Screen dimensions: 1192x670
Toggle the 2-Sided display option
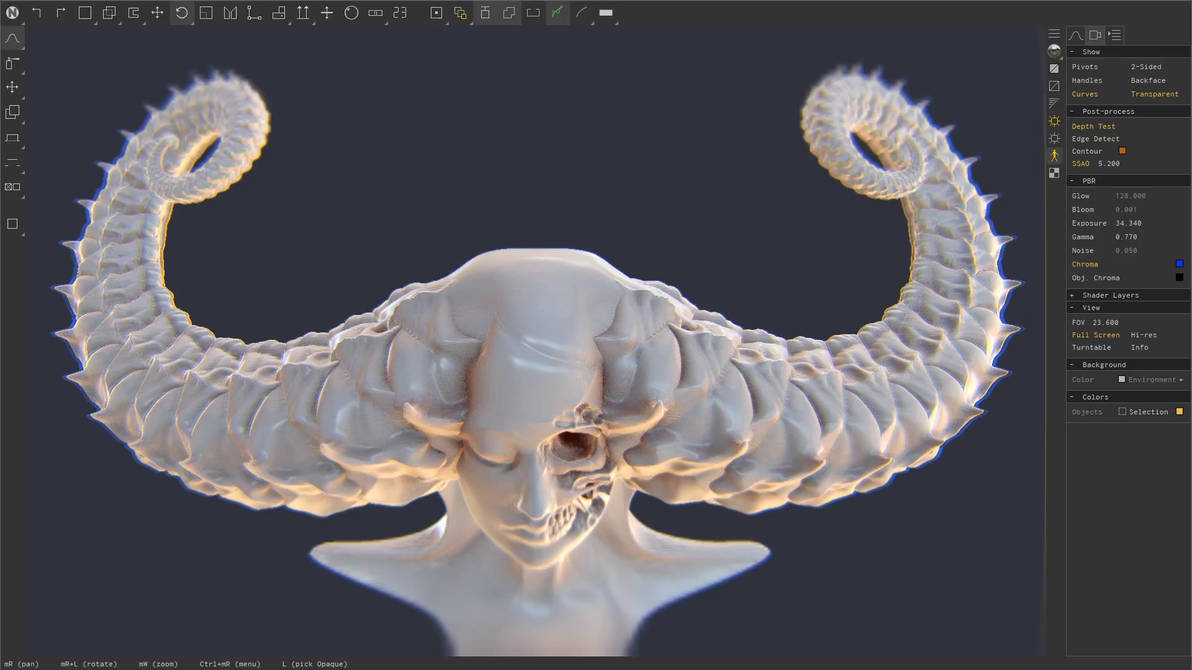click(x=1146, y=67)
